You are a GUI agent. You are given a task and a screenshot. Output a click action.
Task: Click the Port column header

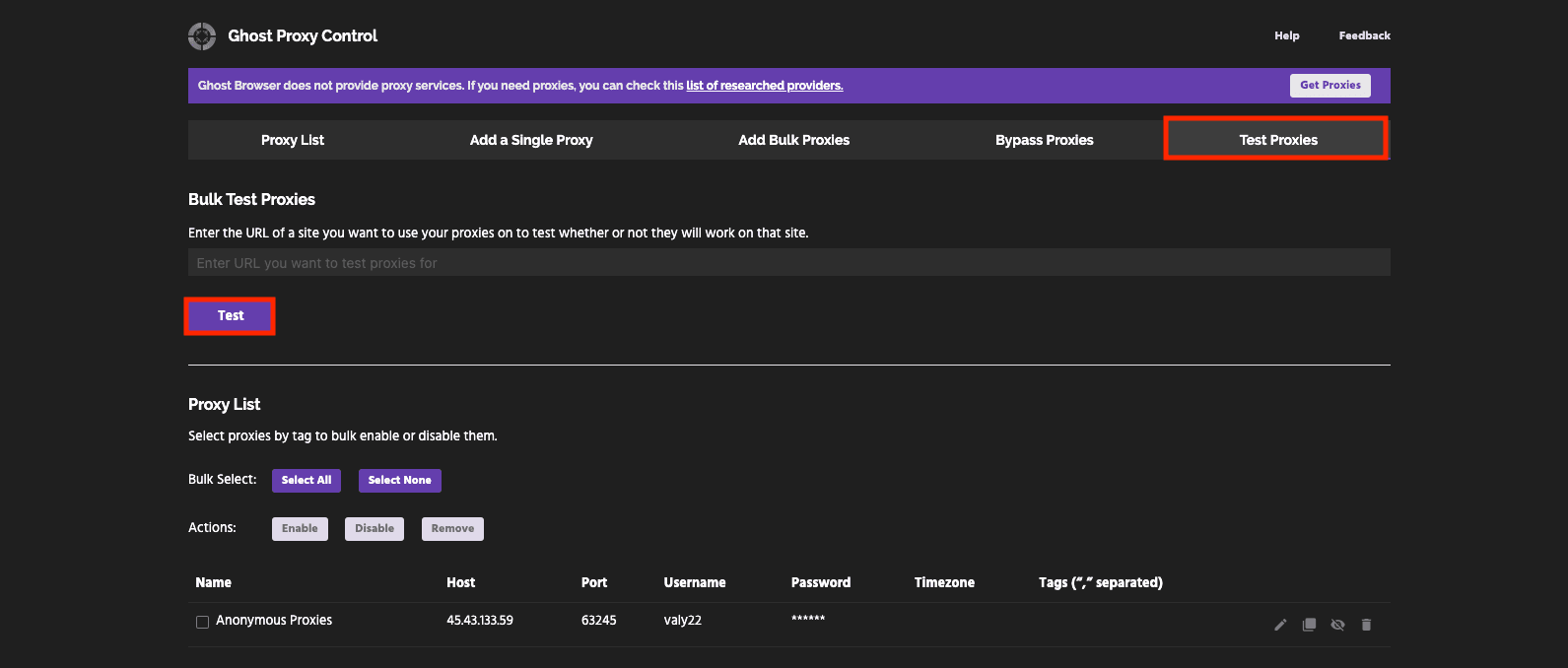click(594, 582)
